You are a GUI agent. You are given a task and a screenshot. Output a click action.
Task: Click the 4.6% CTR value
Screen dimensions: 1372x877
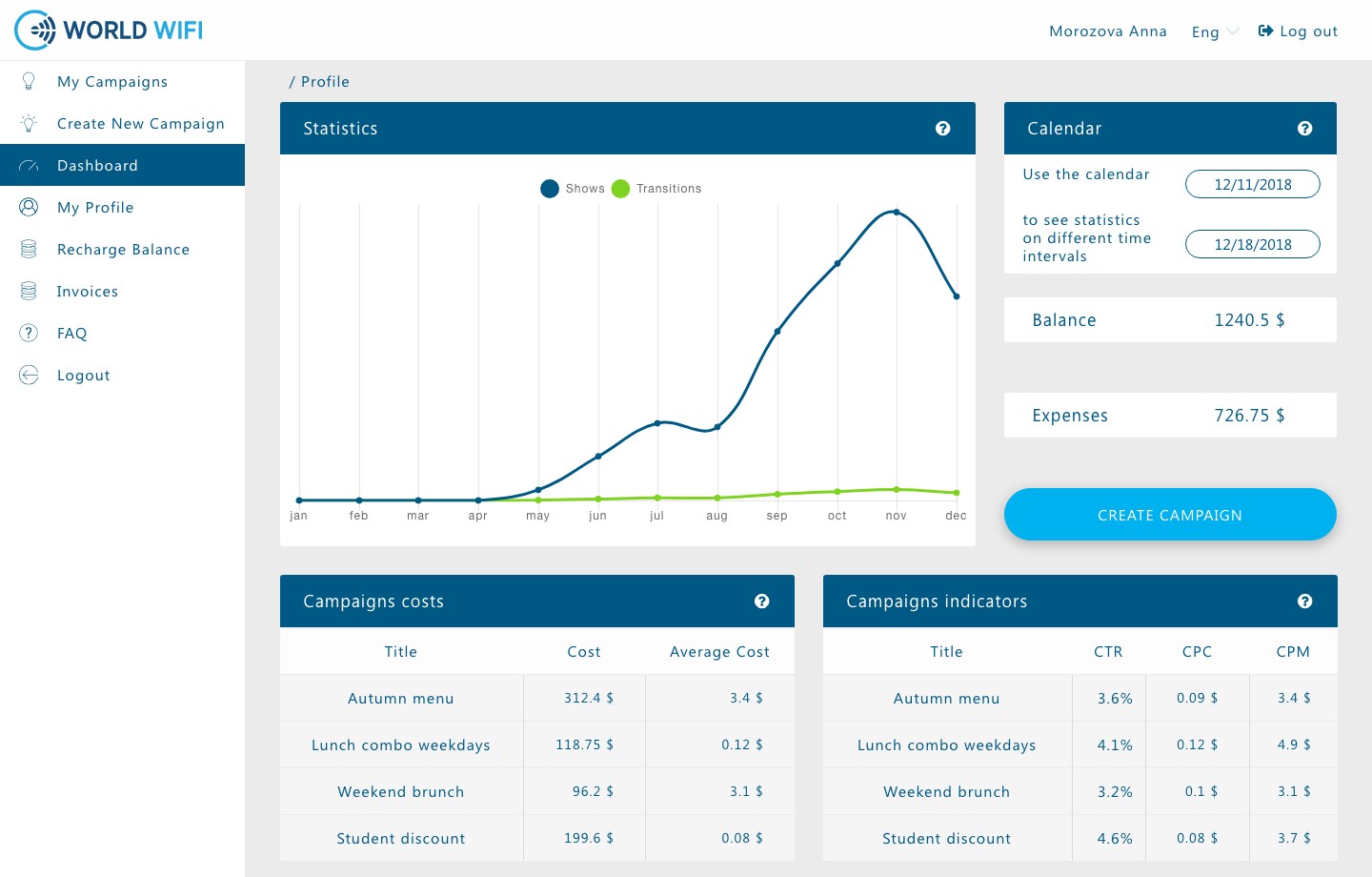tap(1115, 839)
